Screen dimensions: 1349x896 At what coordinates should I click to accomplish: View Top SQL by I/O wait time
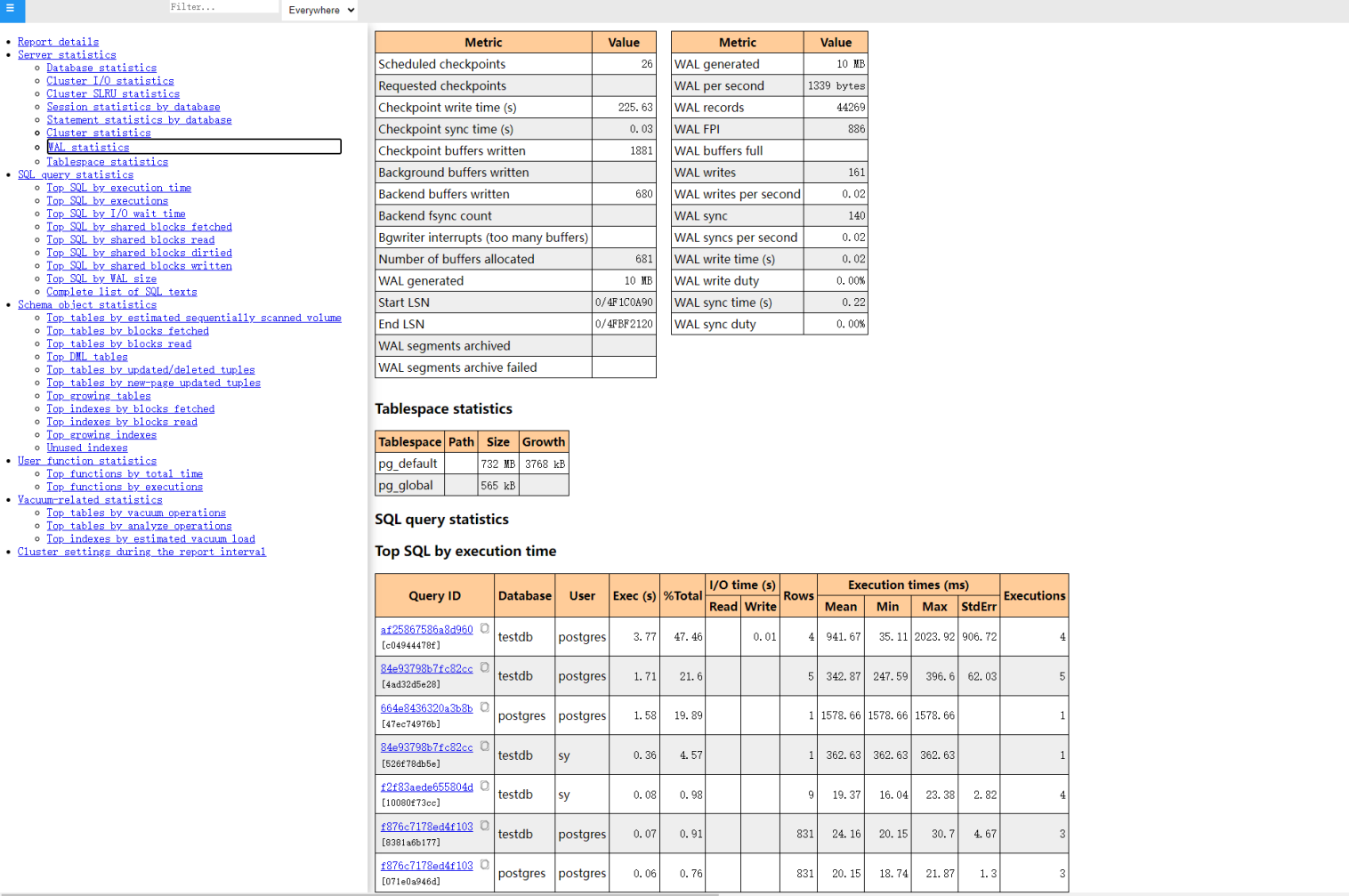tap(117, 214)
